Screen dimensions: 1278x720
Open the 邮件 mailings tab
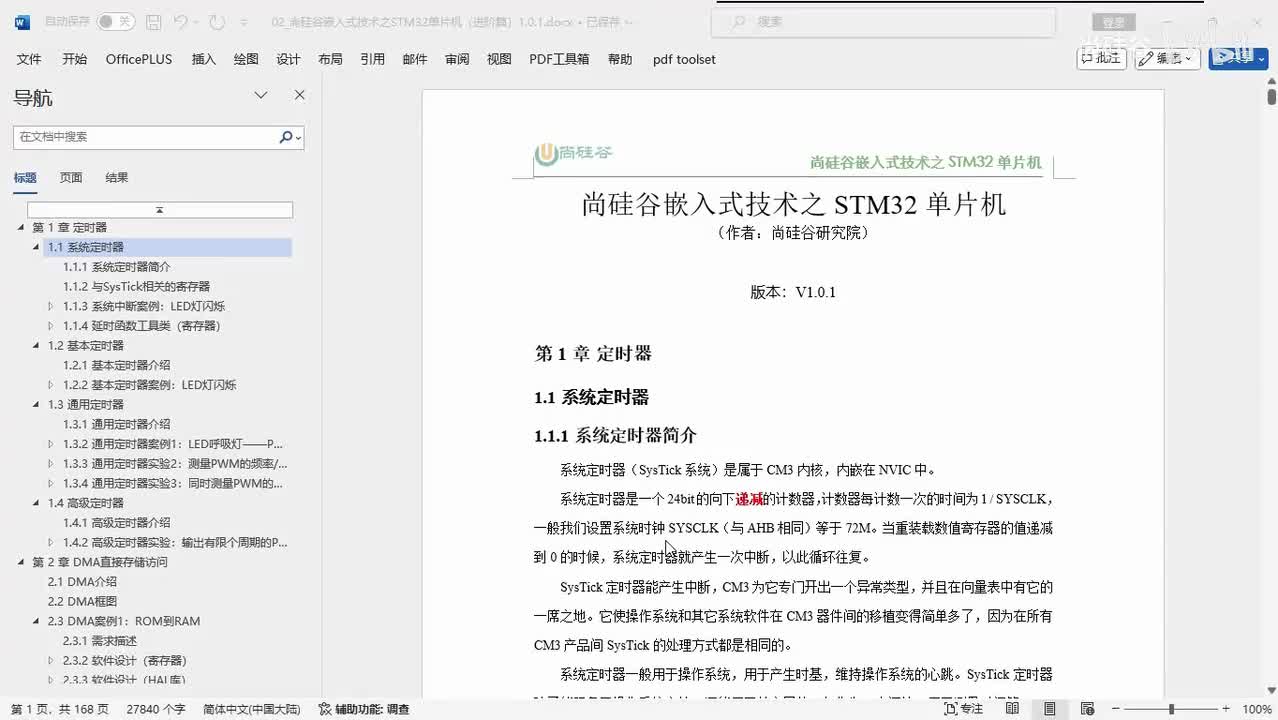pos(415,59)
